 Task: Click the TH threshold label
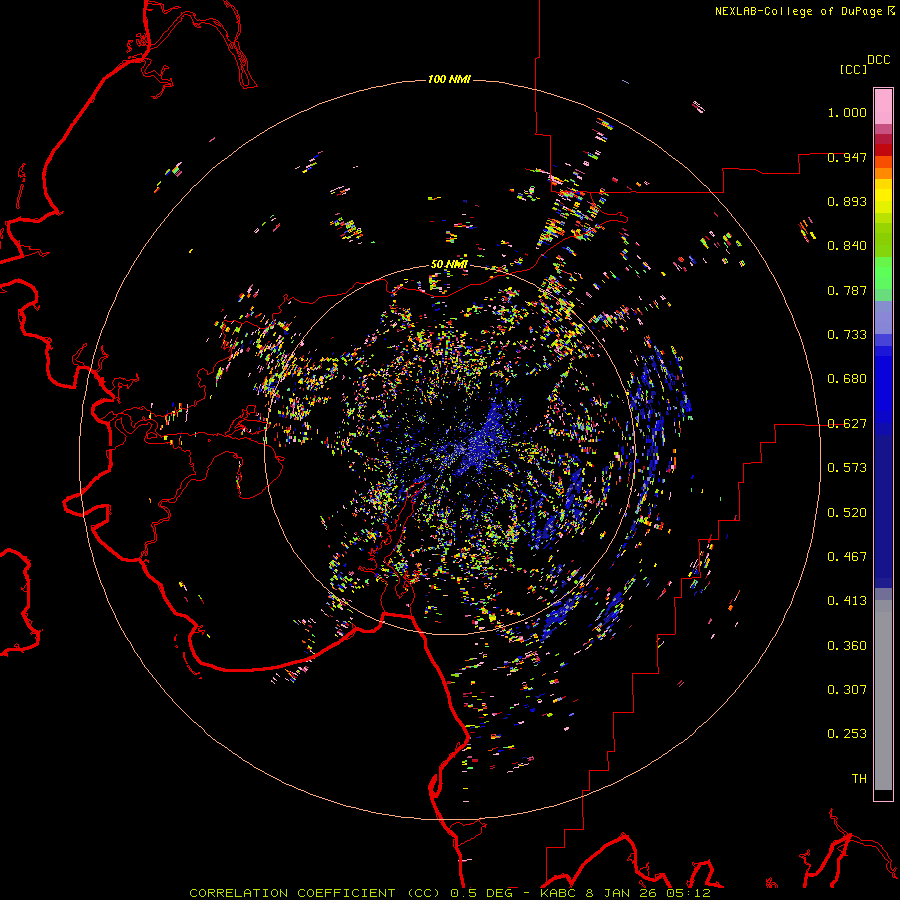tap(859, 779)
